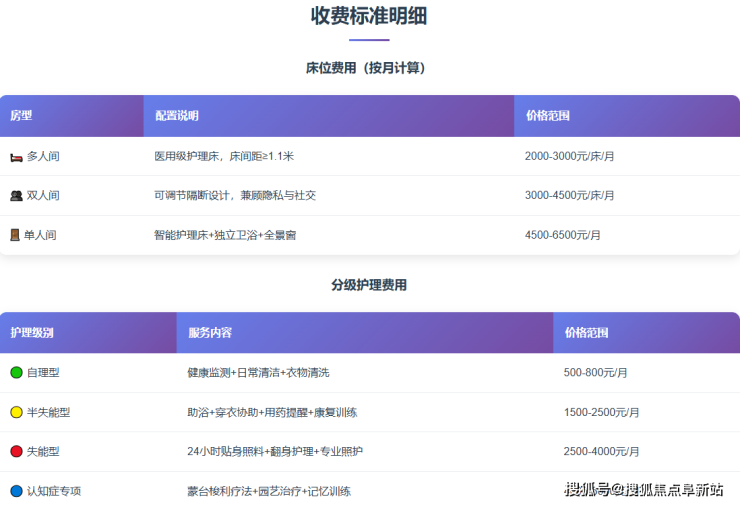
Task: Click the blue circle next to 认知症专项
Action: click(16, 491)
